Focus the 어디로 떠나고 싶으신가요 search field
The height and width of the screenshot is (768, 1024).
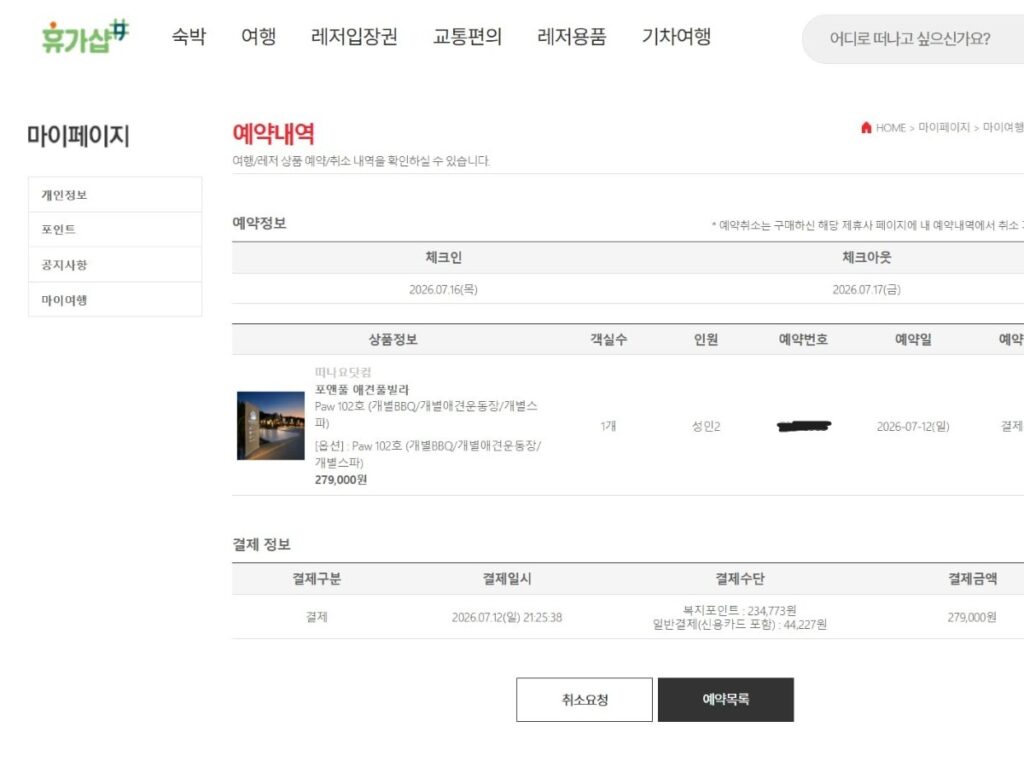point(913,39)
